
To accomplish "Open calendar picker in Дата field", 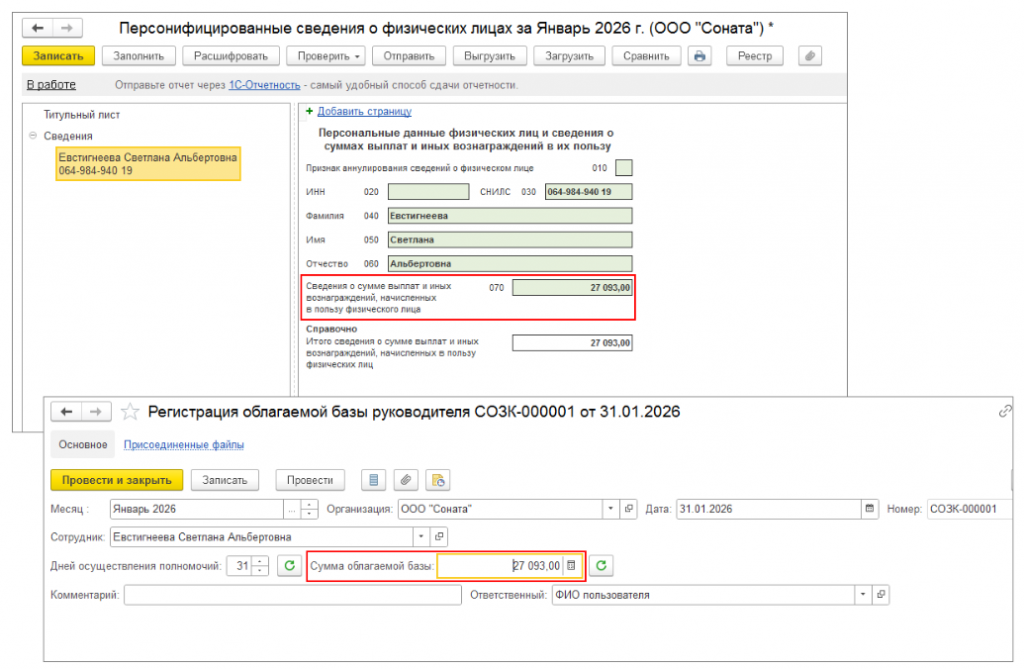I will [x=869, y=508].
